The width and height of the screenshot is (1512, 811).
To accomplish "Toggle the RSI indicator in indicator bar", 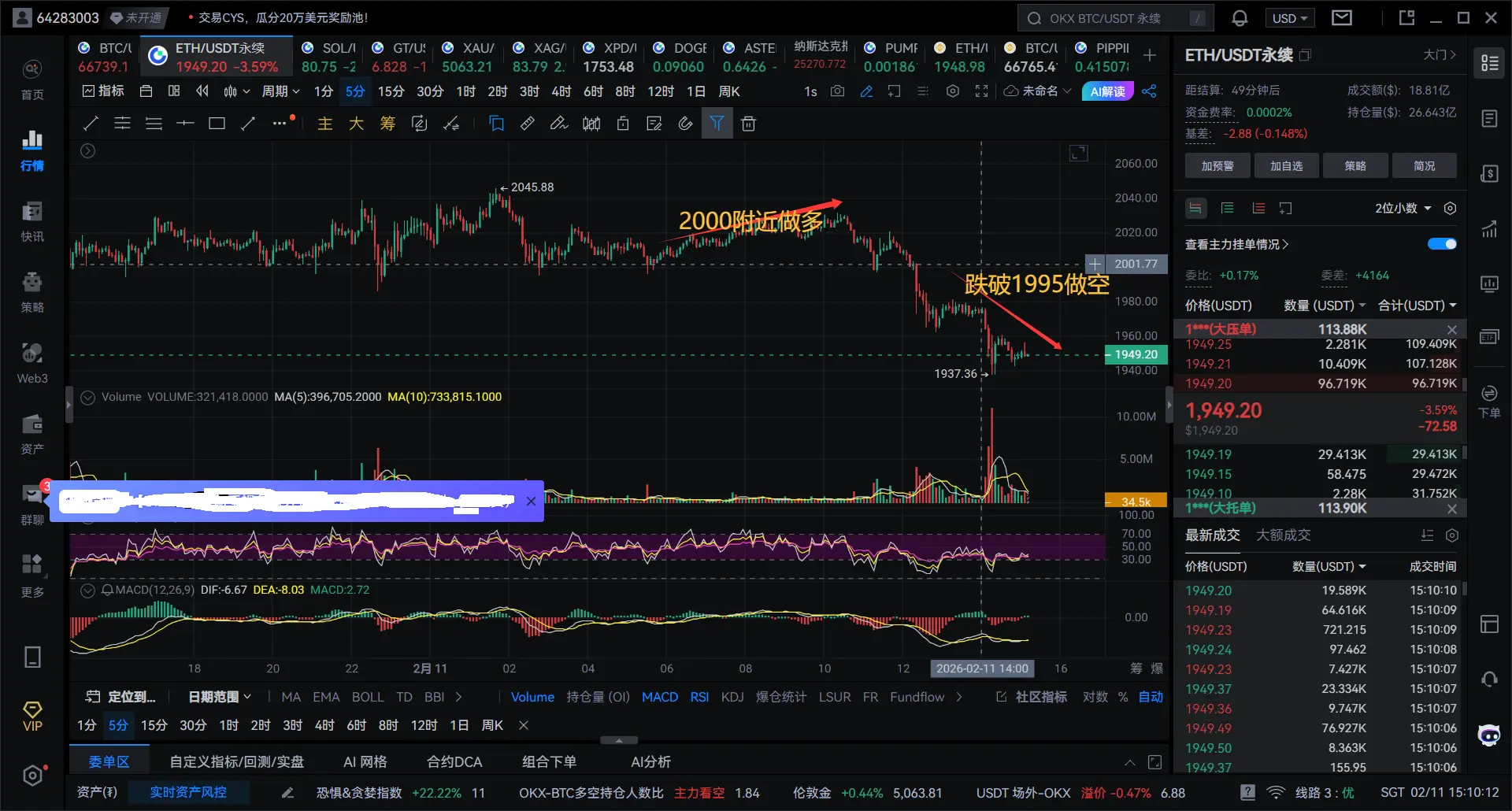I will click(x=699, y=697).
